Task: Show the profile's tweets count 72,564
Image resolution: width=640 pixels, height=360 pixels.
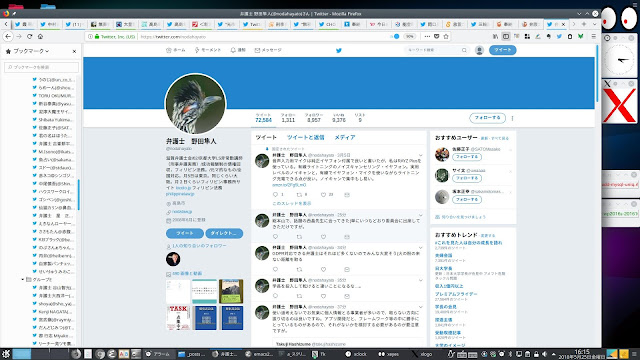Action: point(263,118)
